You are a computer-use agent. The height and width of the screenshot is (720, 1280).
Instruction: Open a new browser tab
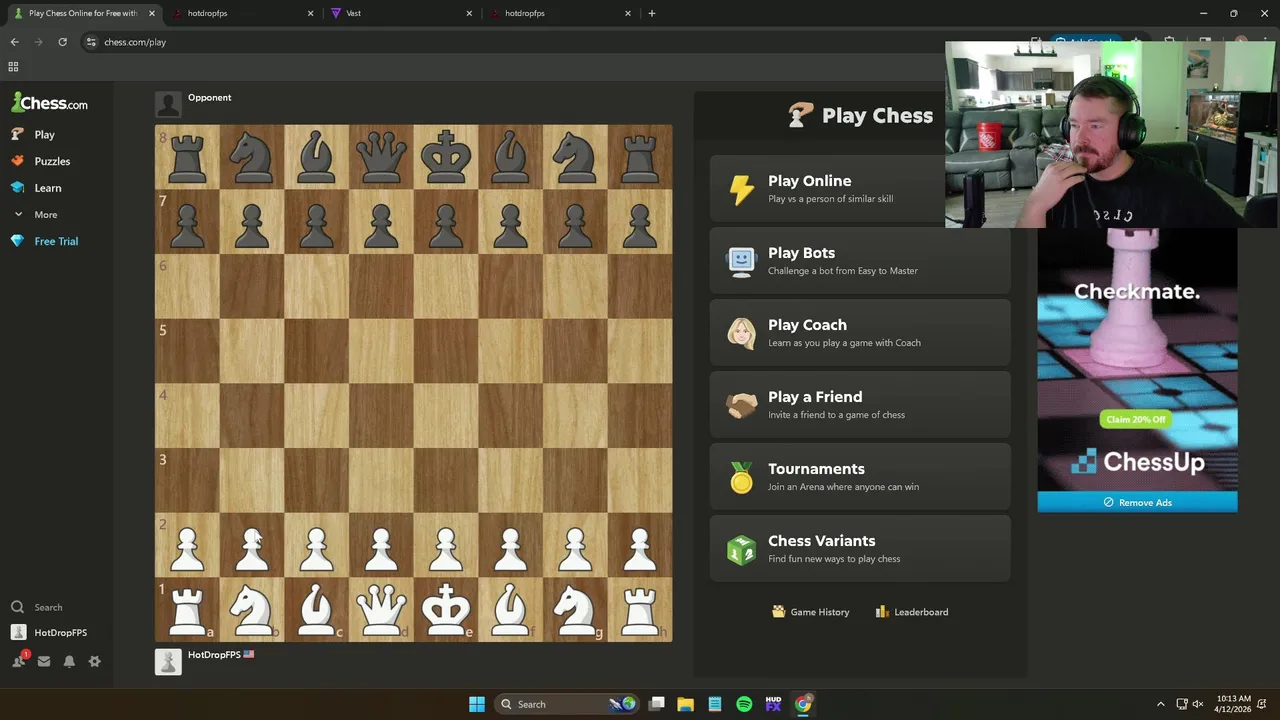652,13
